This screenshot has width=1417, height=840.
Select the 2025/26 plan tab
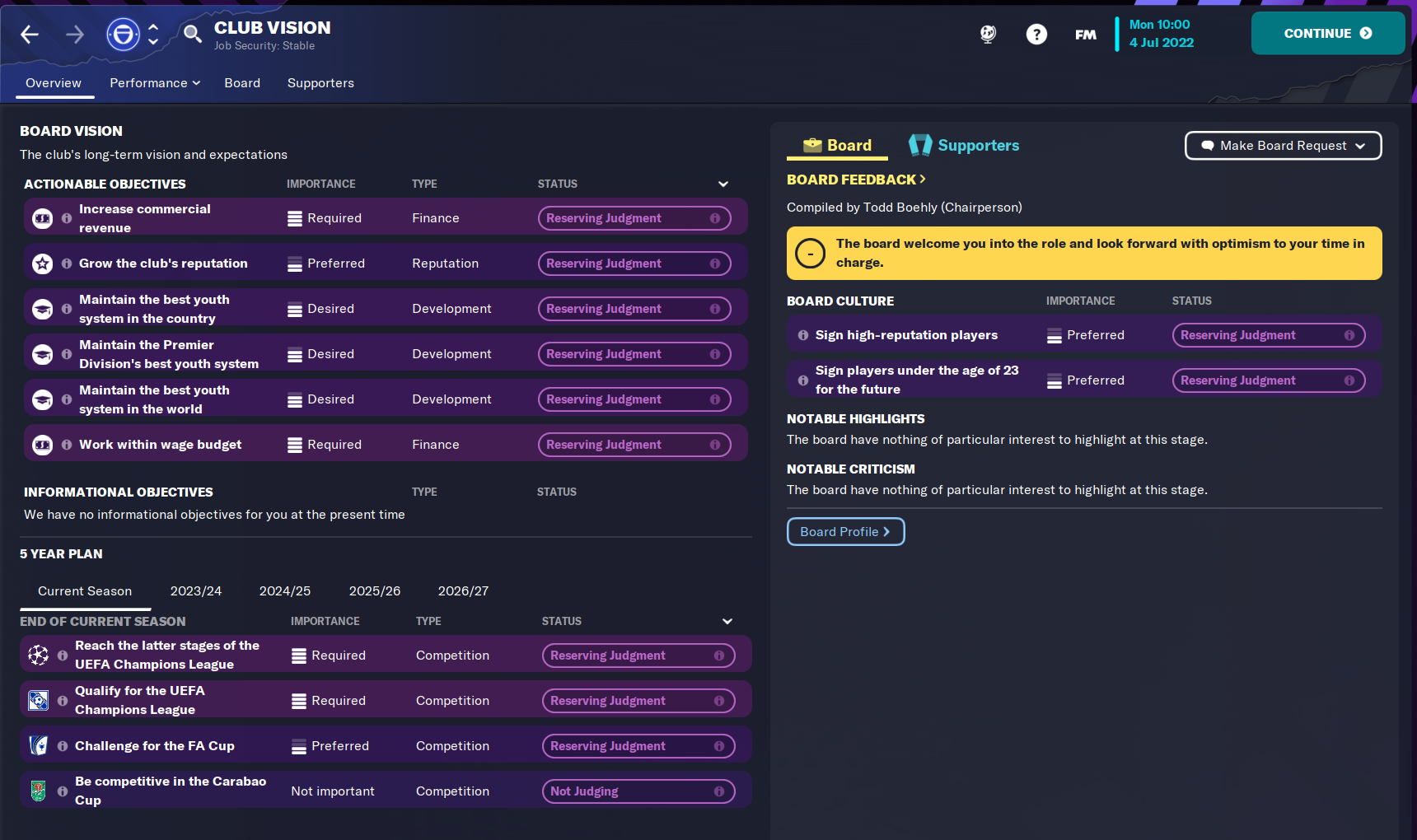[x=375, y=591]
